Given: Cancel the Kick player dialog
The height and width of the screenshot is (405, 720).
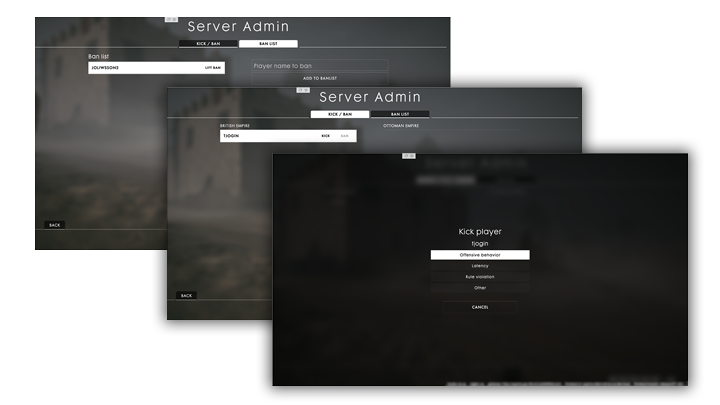Looking at the screenshot, I should (x=480, y=308).
